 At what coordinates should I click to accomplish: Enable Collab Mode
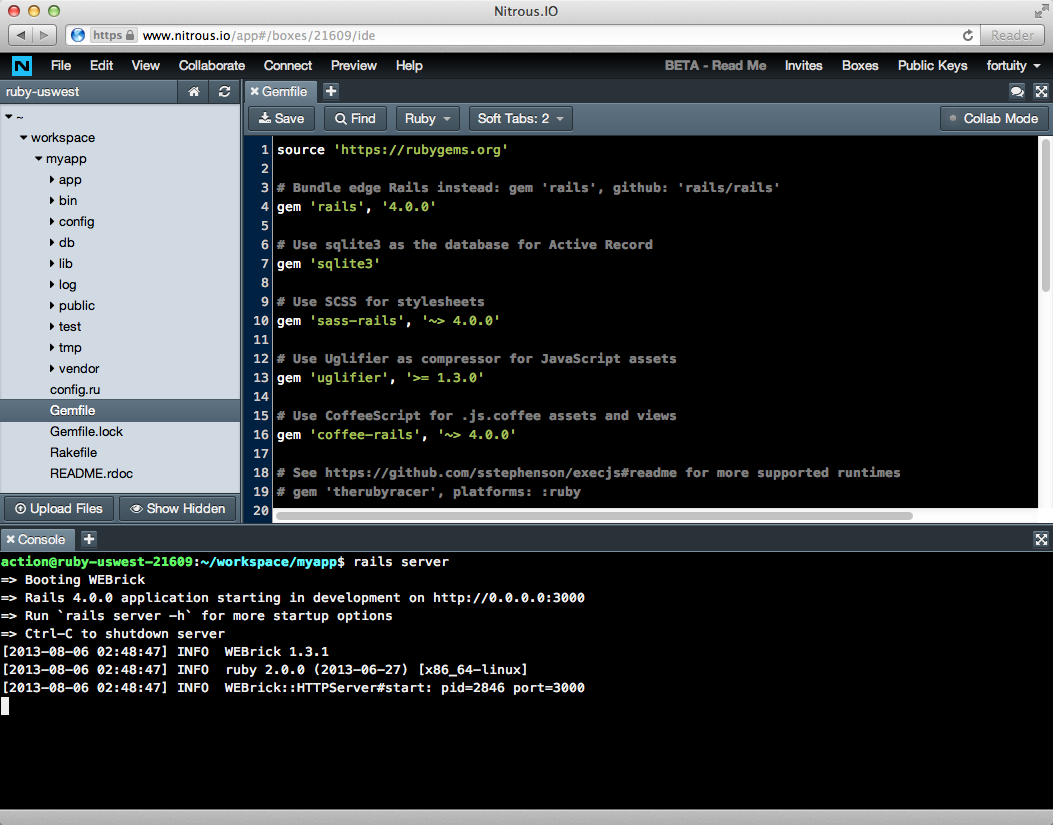pyautogui.click(x=994, y=118)
